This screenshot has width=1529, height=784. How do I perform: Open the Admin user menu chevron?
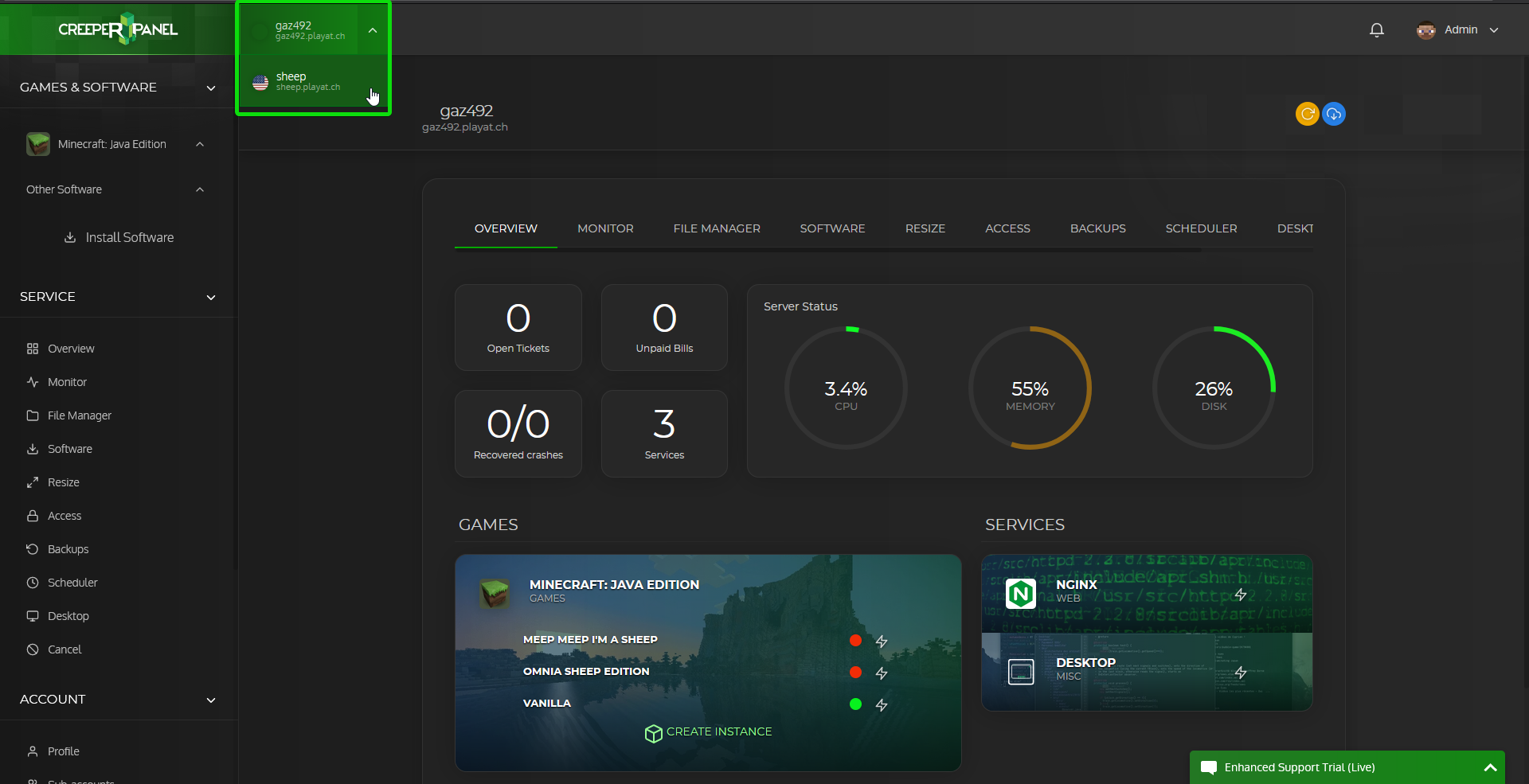tap(1494, 30)
